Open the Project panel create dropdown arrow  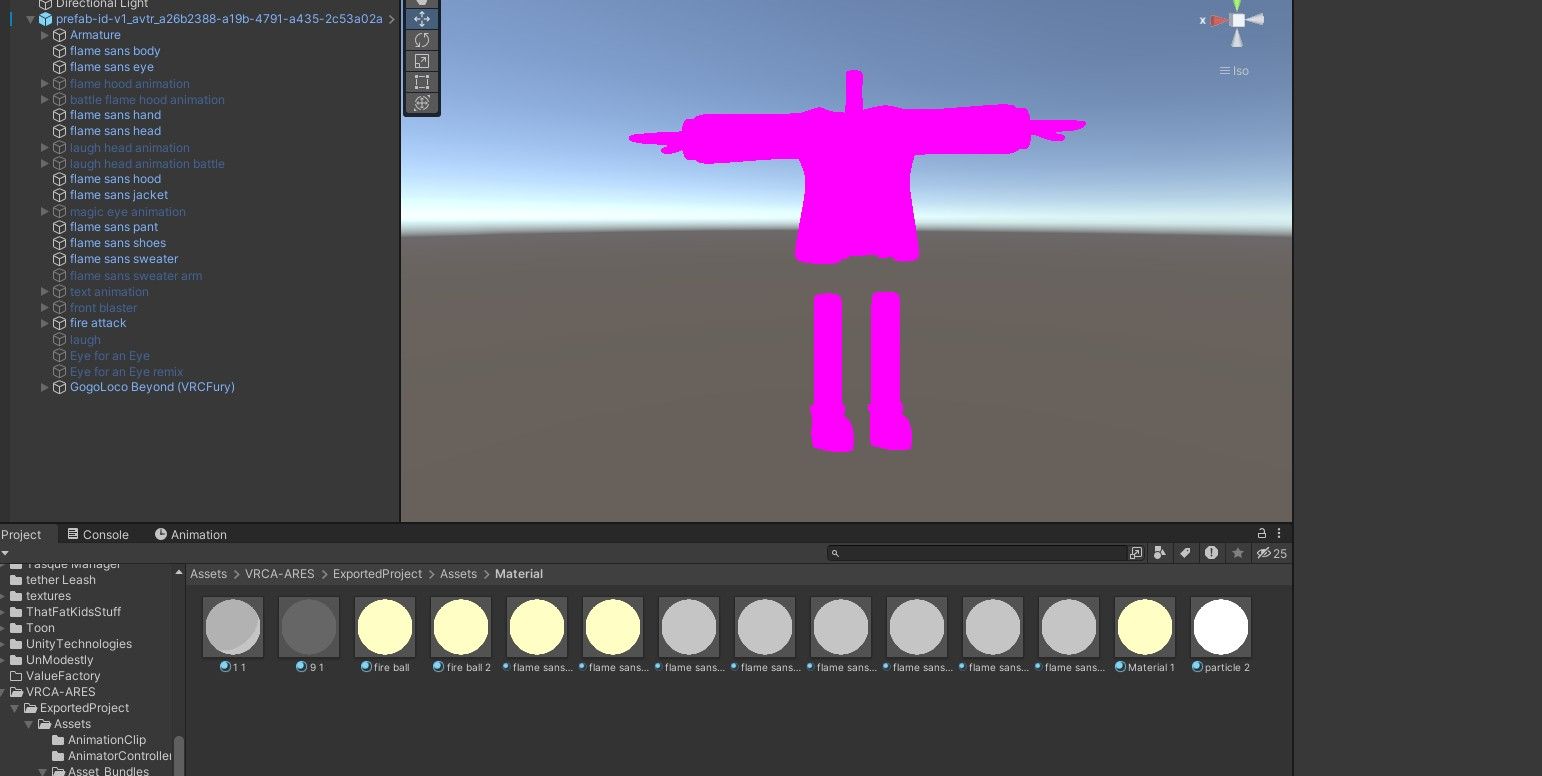(x=5, y=553)
